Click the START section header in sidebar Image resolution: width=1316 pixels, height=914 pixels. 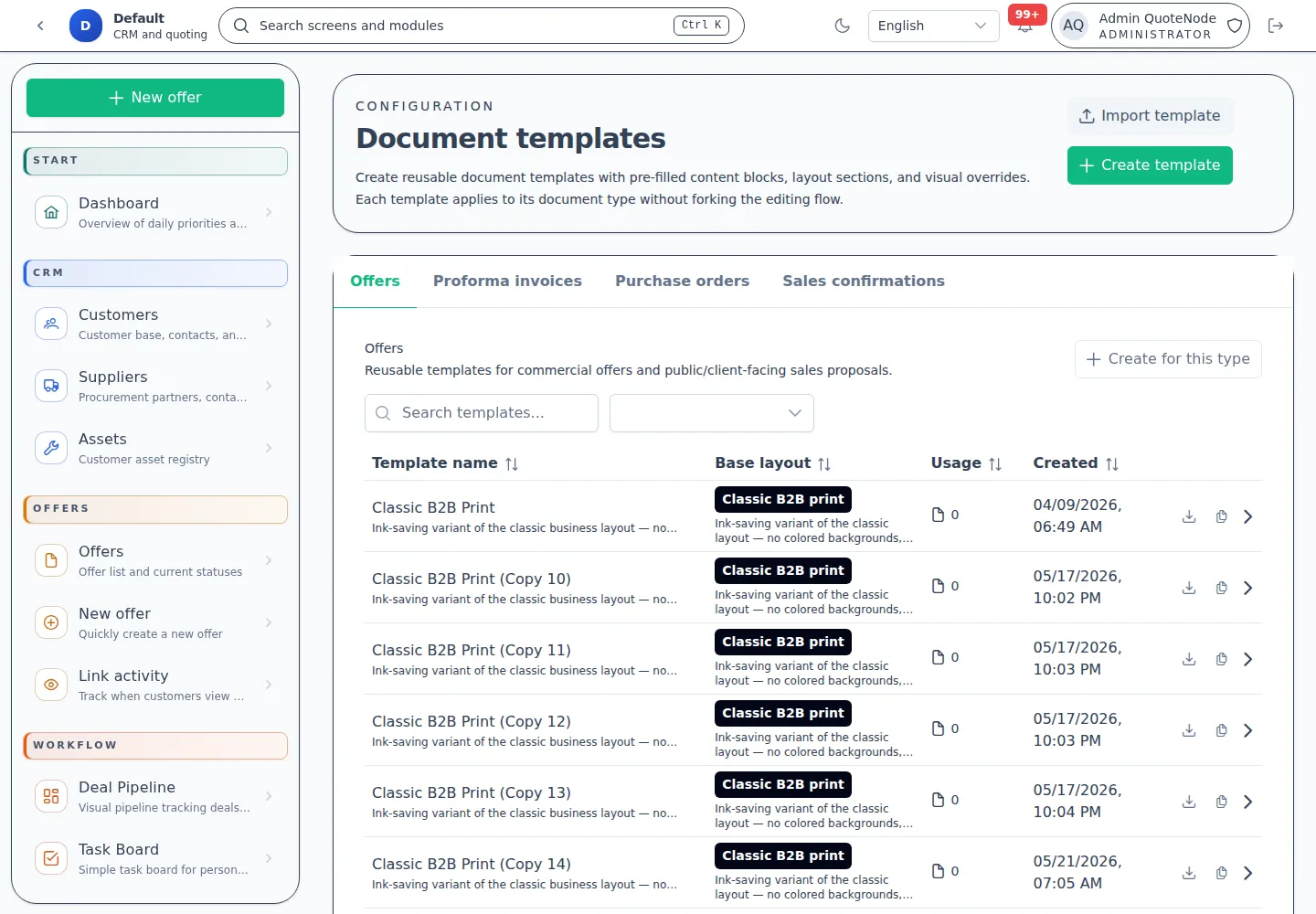[155, 161]
